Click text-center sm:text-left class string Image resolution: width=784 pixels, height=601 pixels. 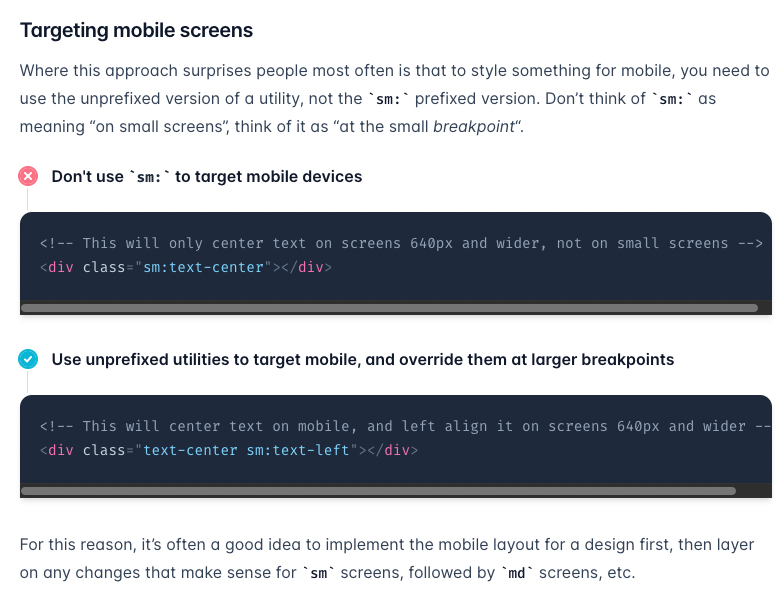(246, 450)
